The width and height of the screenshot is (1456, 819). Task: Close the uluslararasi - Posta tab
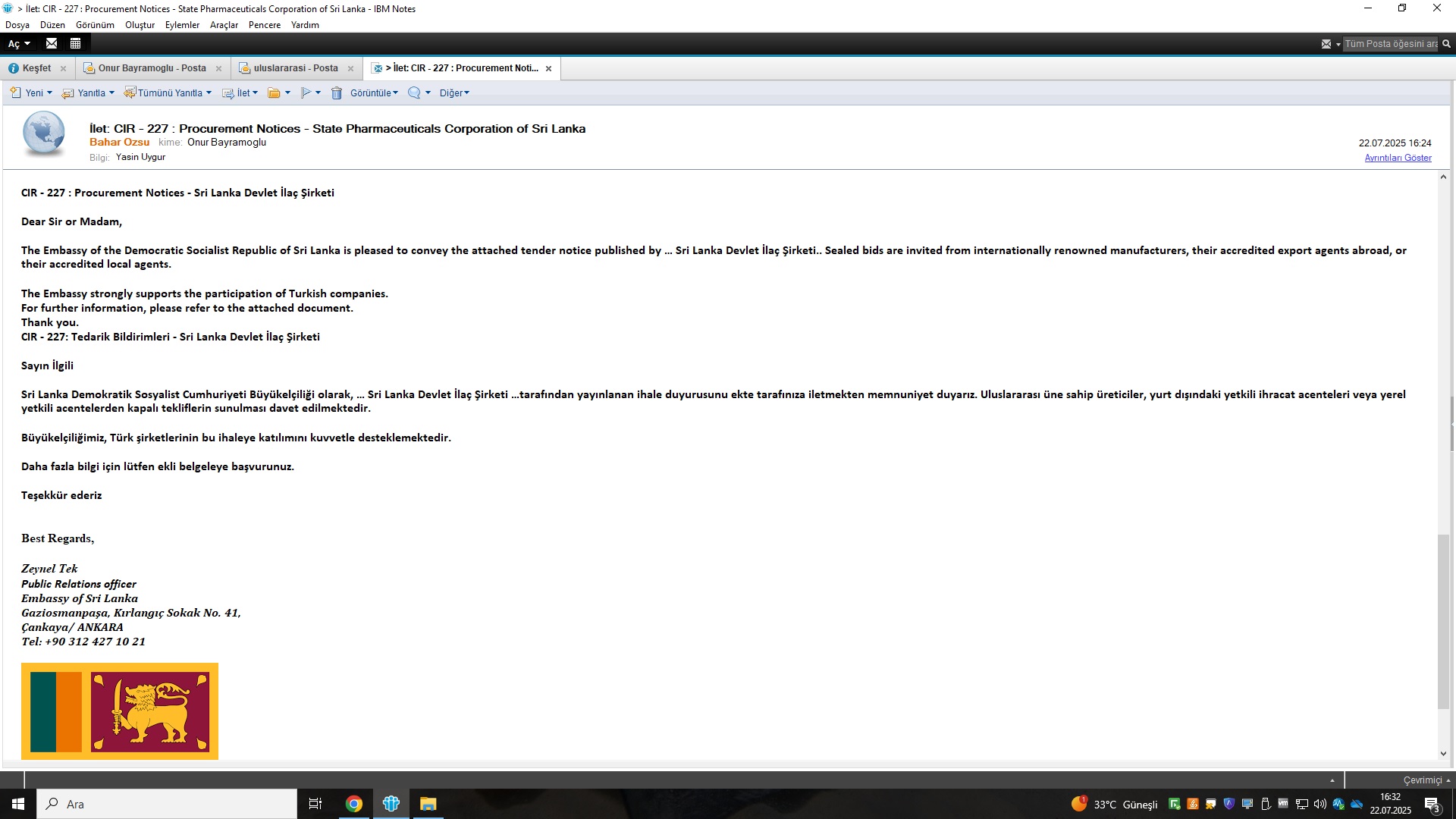click(x=350, y=68)
